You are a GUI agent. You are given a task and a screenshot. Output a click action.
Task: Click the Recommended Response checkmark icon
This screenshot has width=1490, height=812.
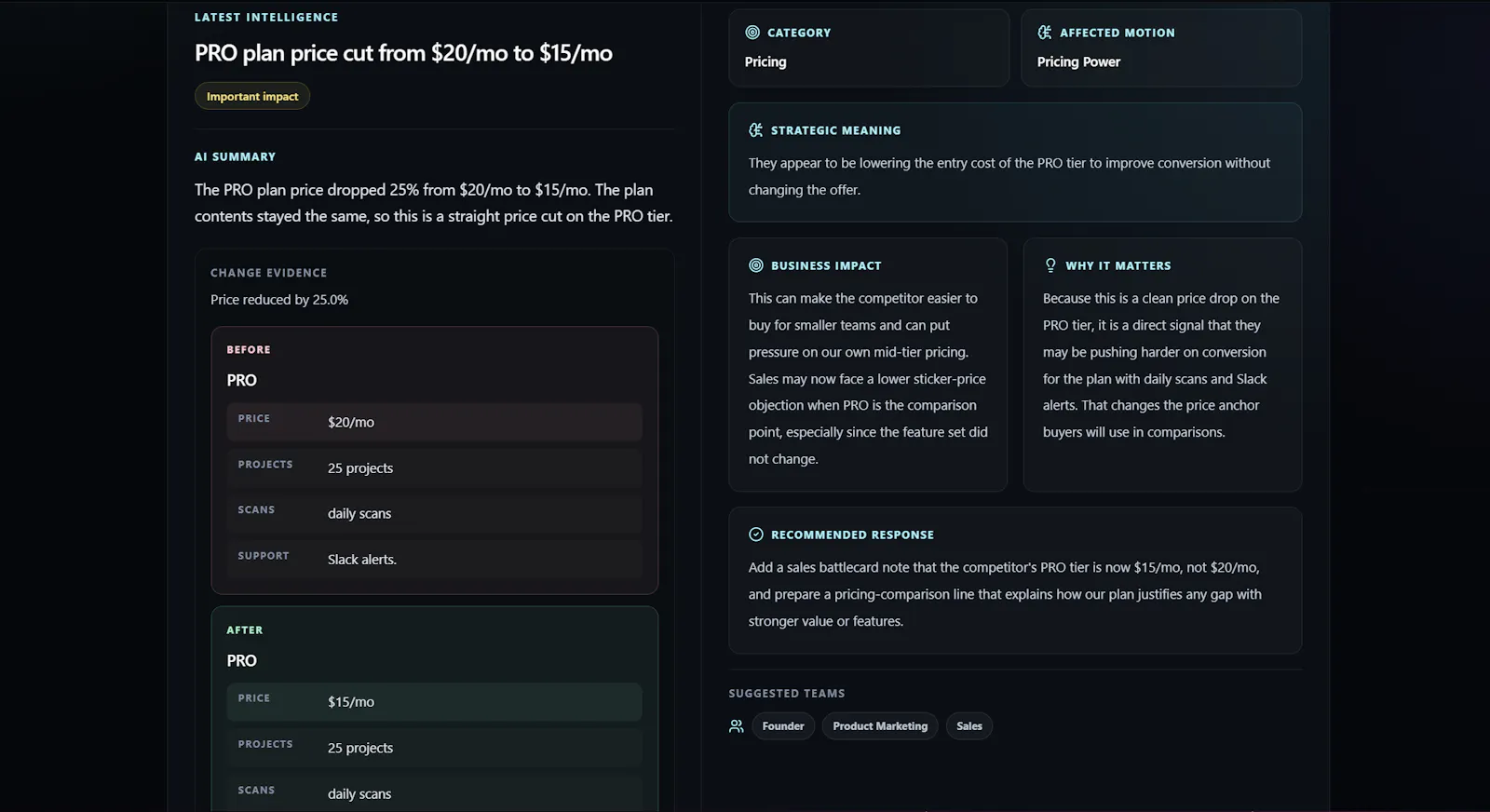[x=756, y=535]
